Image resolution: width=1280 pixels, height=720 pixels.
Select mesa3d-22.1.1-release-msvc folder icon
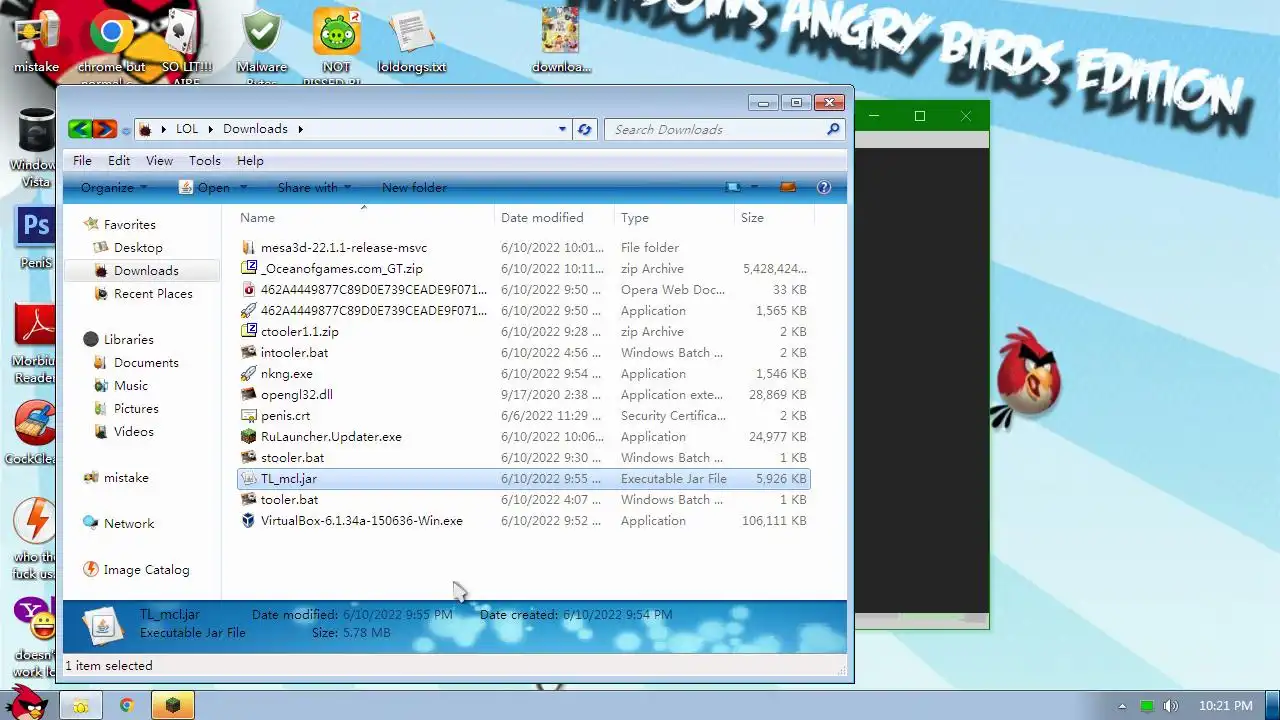pyautogui.click(x=249, y=247)
